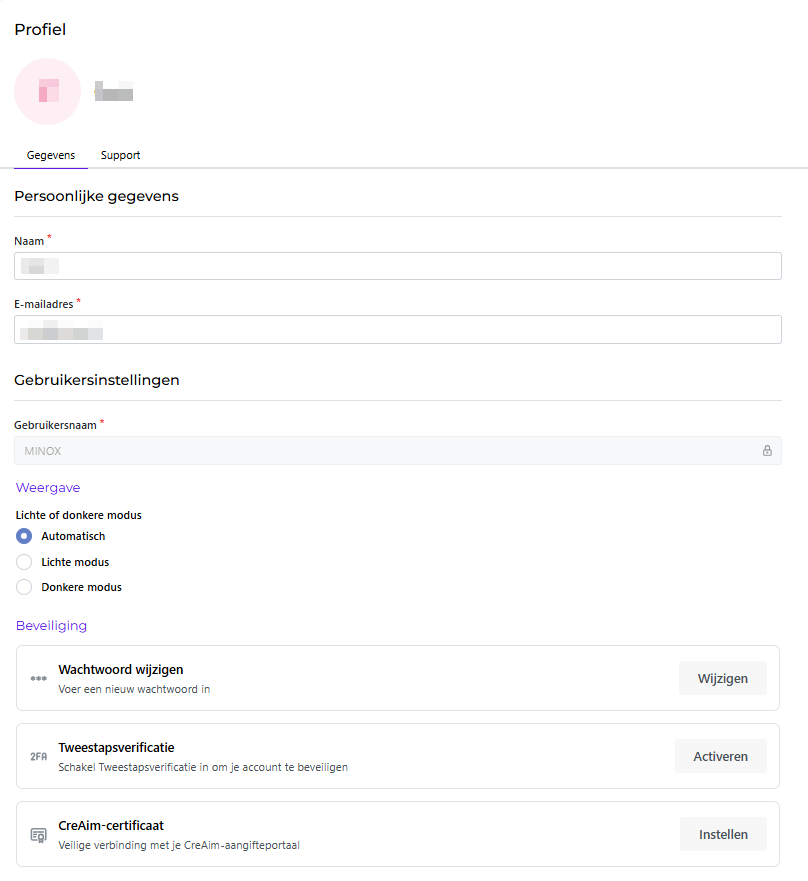Switch to the Support tab
Screen dimensions: 808x881
pyautogui.click(x=120, y=155)
